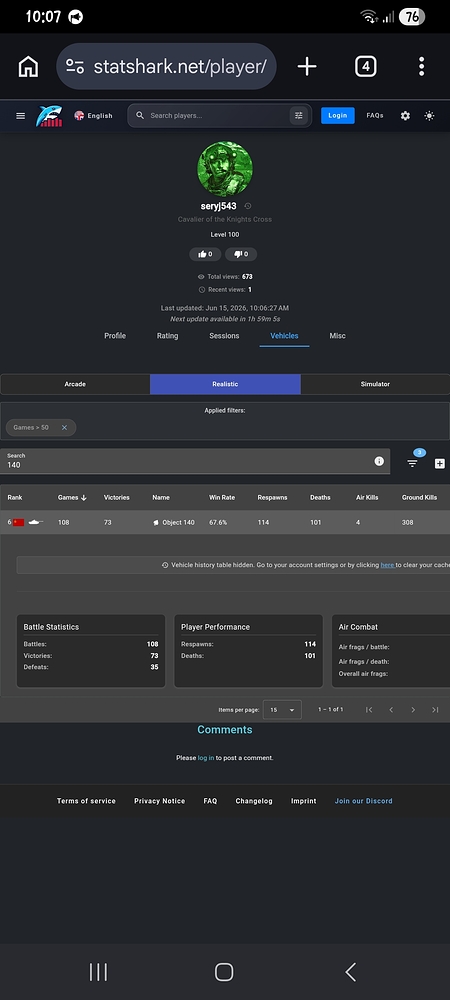450x1000 pixels.
Task: Switch to the Rating tab
Action: 168,336
